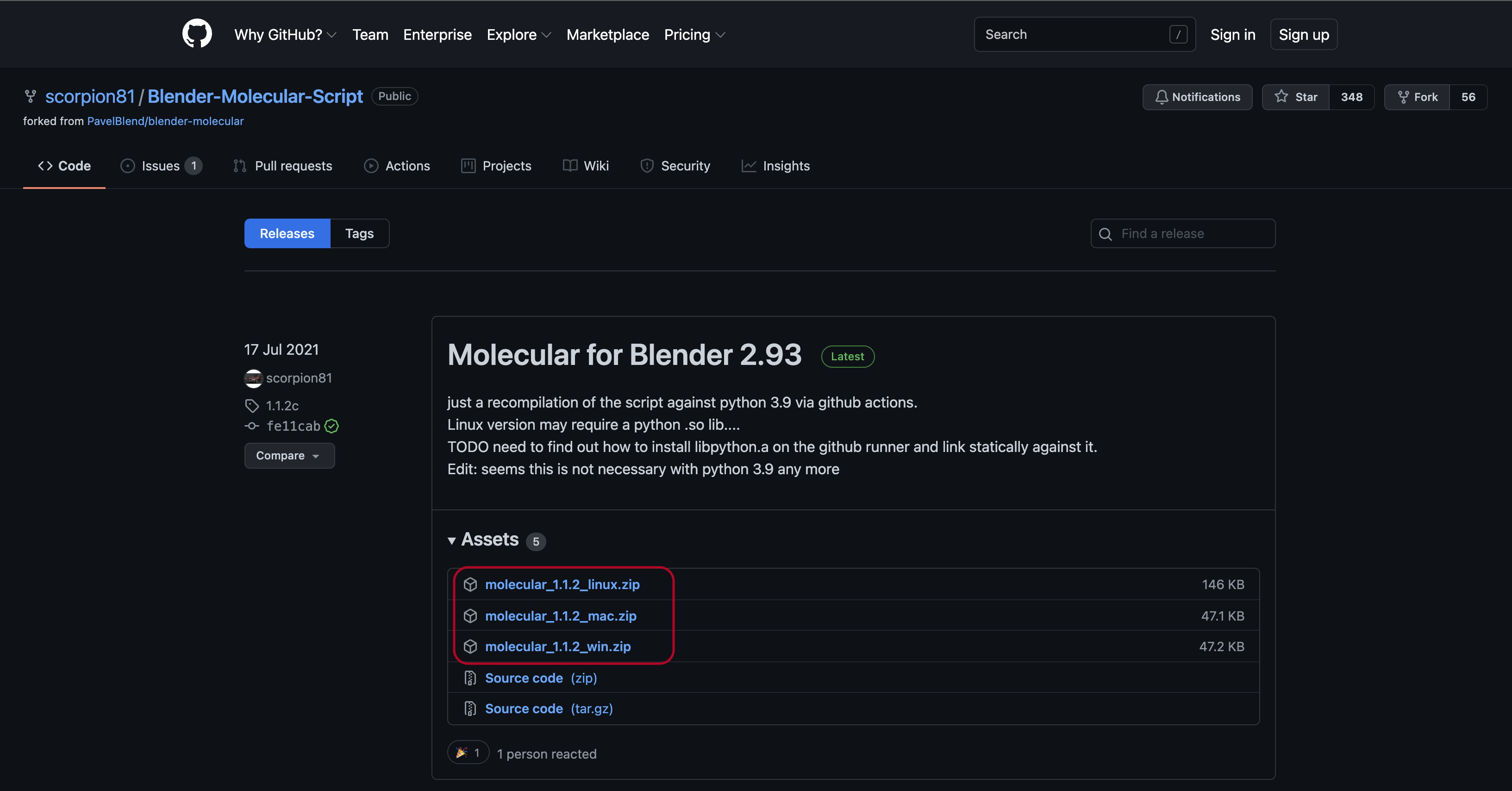Click the bell Notifications button

[1197, 97]
